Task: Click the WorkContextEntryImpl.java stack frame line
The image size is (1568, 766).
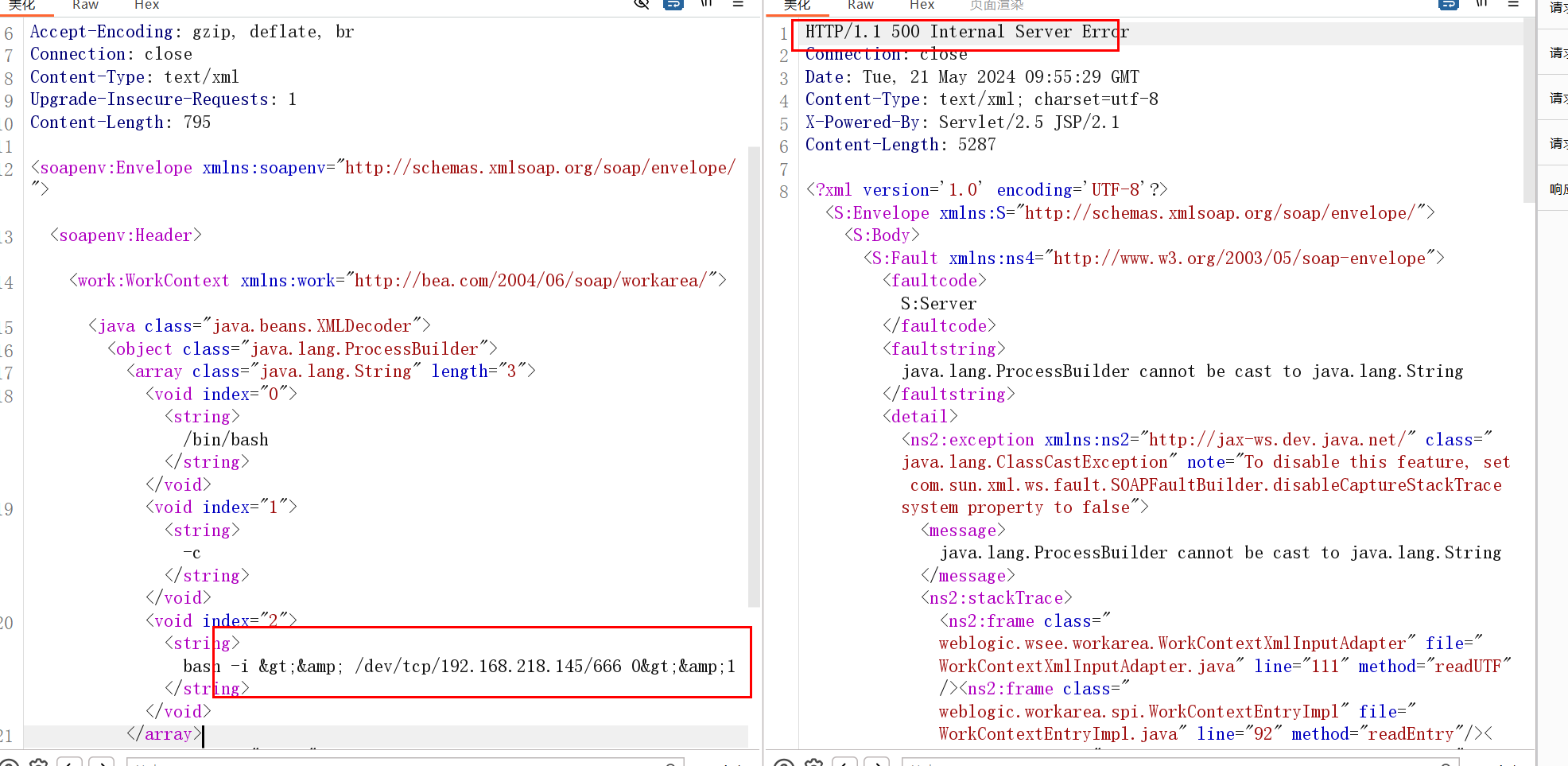Action: click(x=1216, y=734)
